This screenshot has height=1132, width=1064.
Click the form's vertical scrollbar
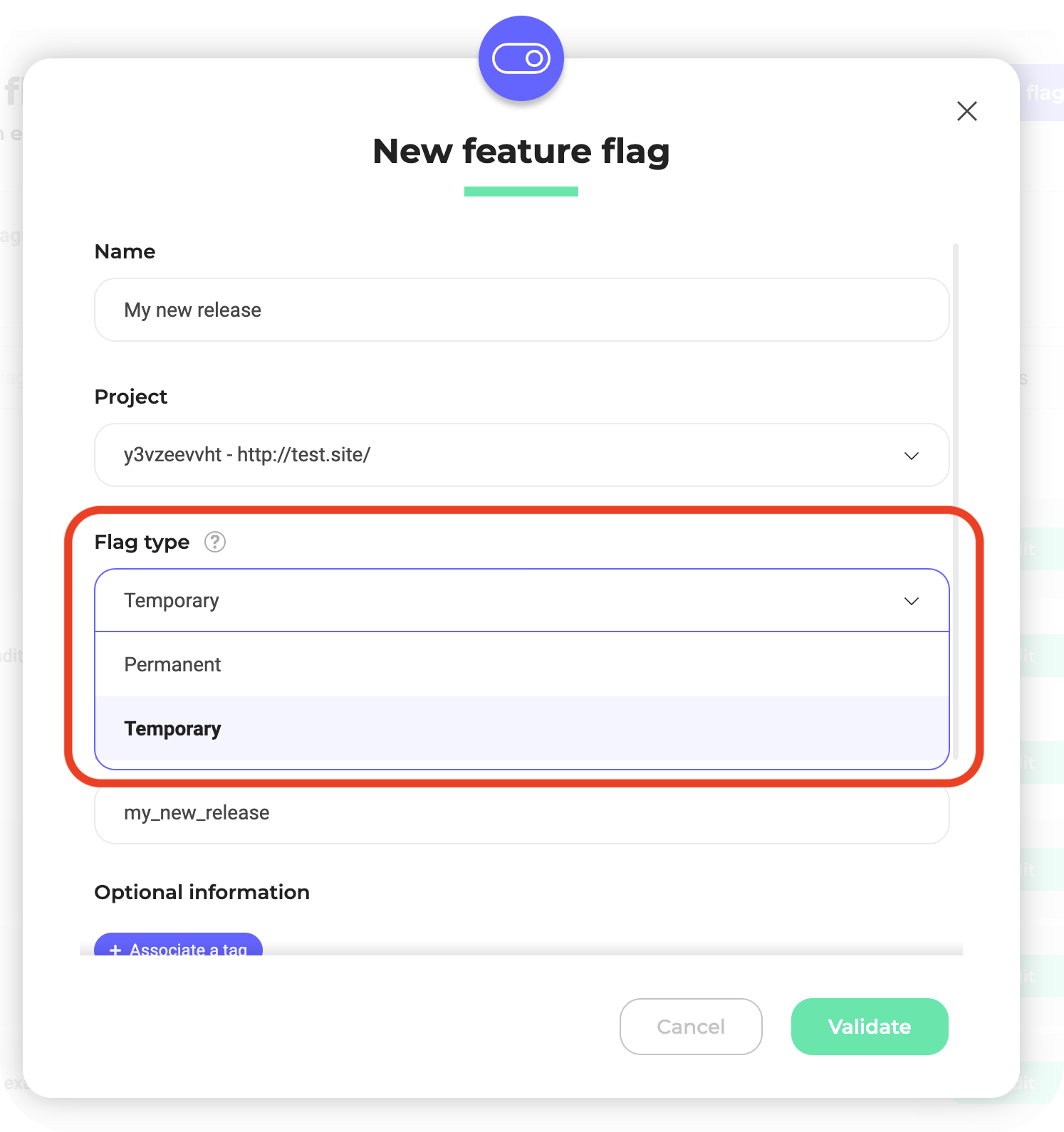tap(956, 498)
